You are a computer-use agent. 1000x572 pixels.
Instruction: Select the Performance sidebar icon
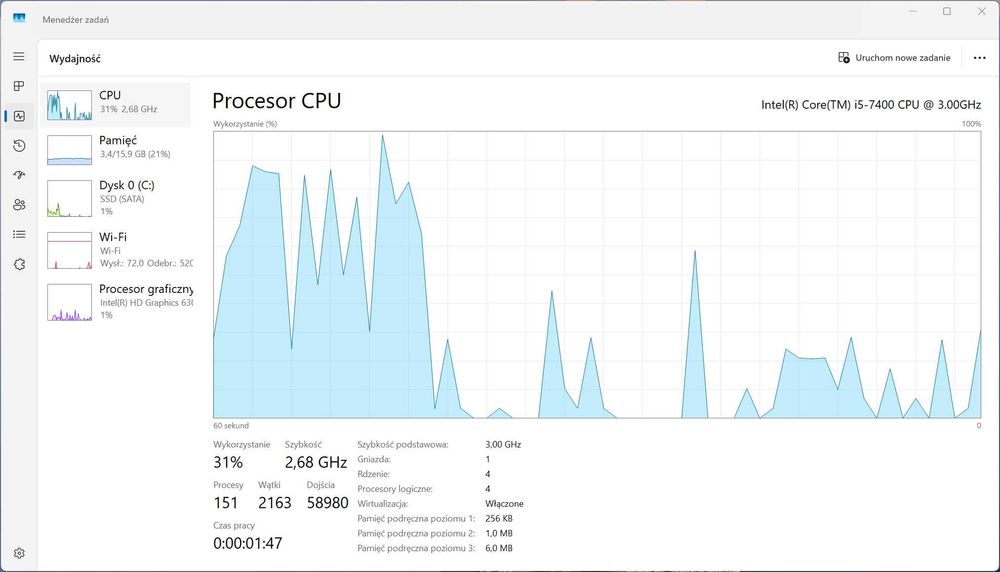(19, 116)
